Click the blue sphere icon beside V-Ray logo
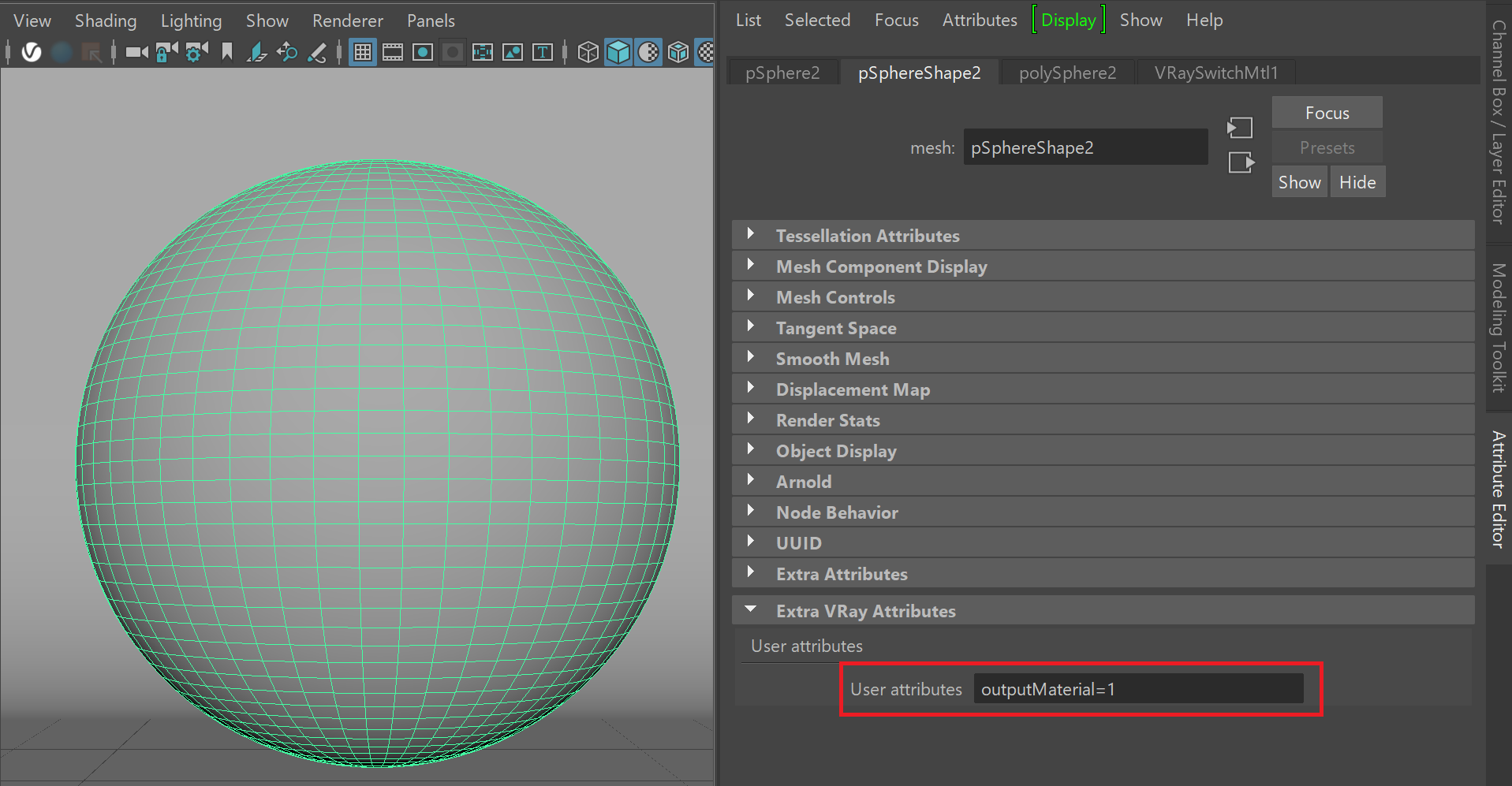1512x786 pixels. [x=62, y=52]
